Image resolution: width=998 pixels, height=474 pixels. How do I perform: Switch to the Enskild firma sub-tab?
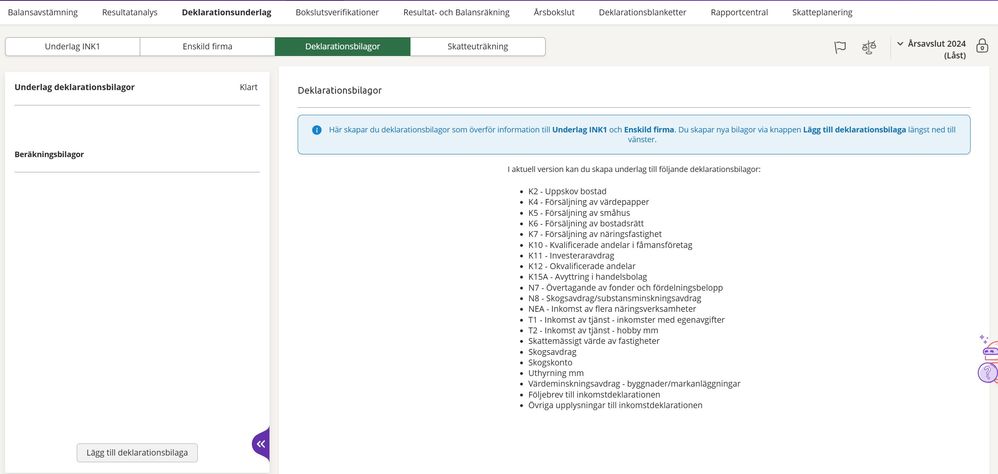207,47
